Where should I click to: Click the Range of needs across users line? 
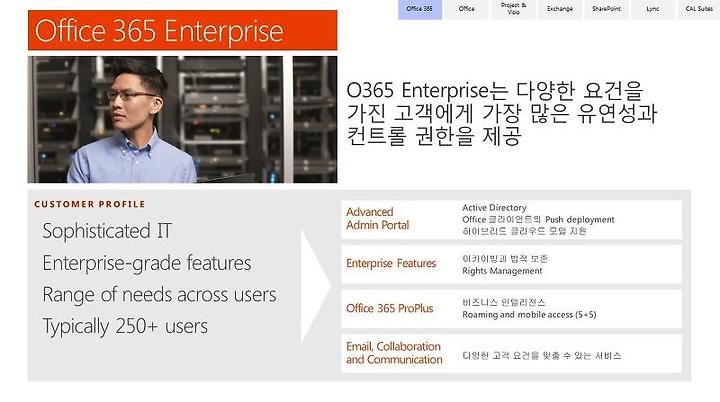click(x=159, y=294)
